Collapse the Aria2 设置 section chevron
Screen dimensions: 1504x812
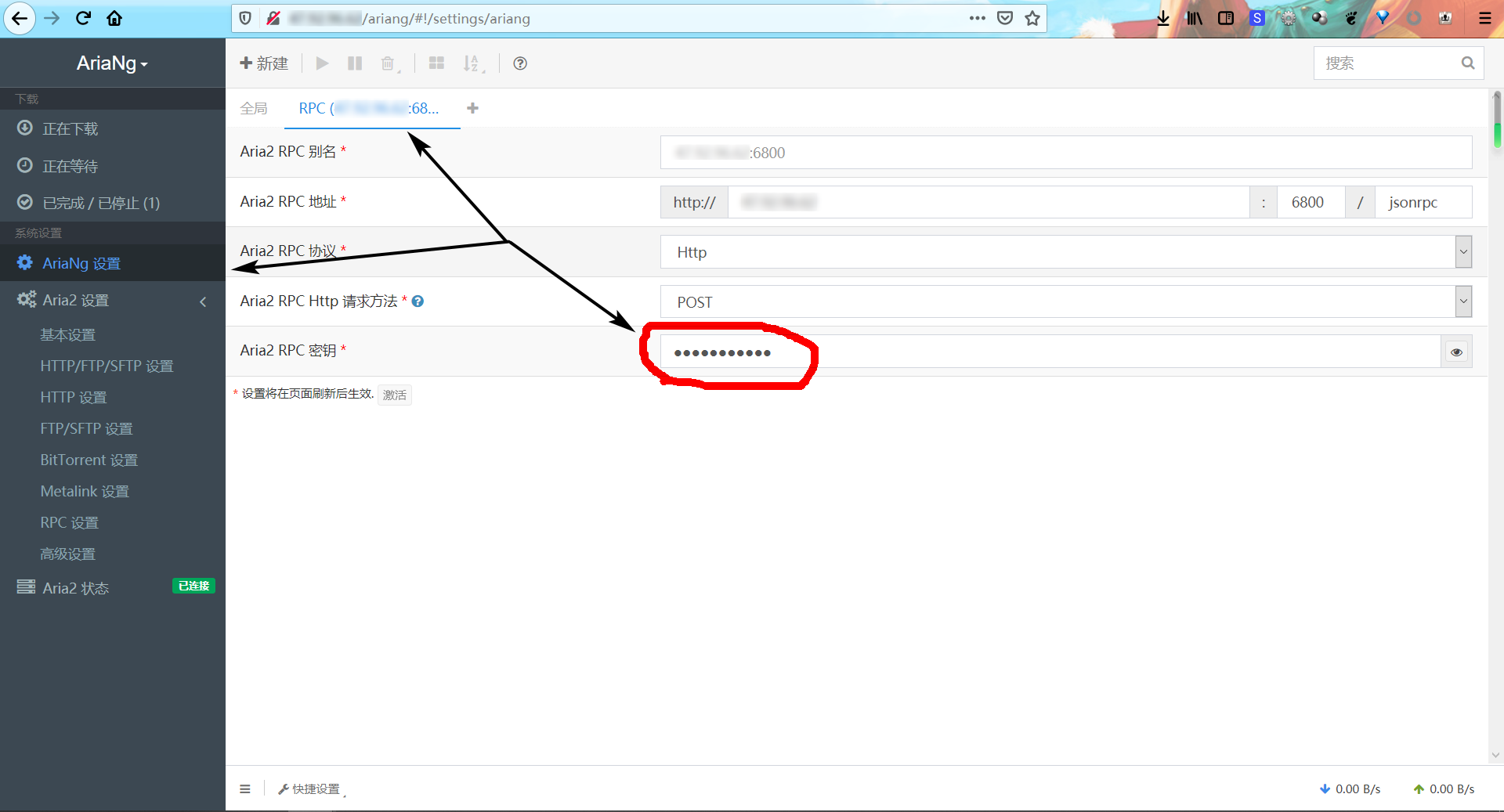tap(203, 301)
